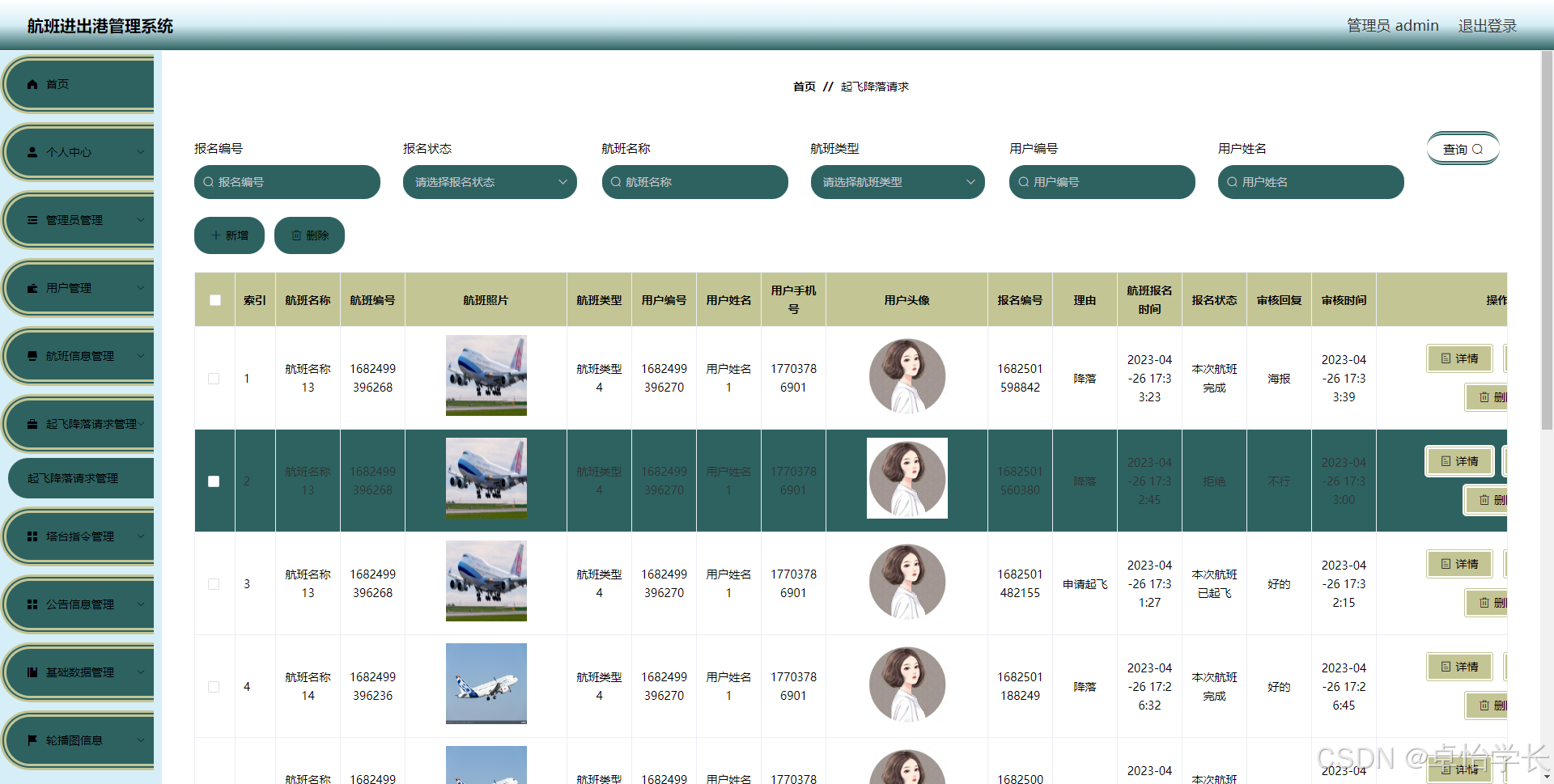Click delete trash icon in row 1

pyautogui.click(x=1484, y=397)
